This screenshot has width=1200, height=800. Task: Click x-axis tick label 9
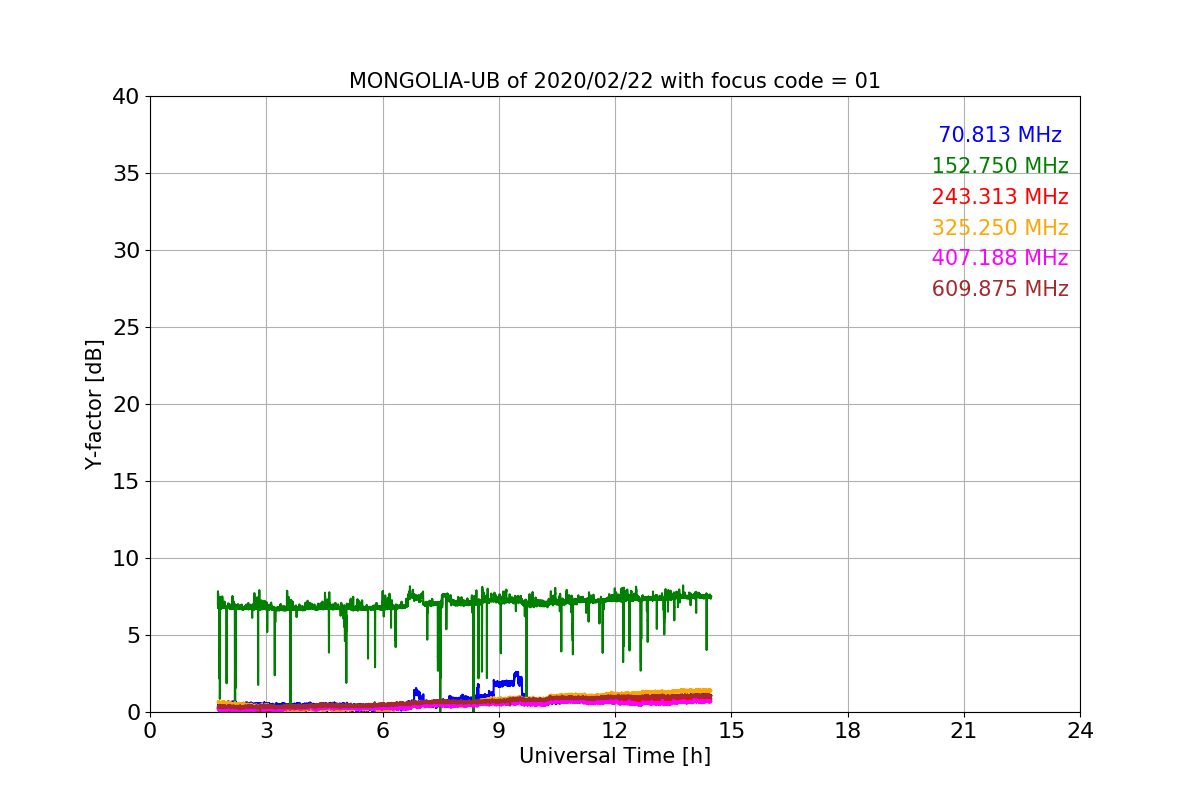(x=499, y=731)
